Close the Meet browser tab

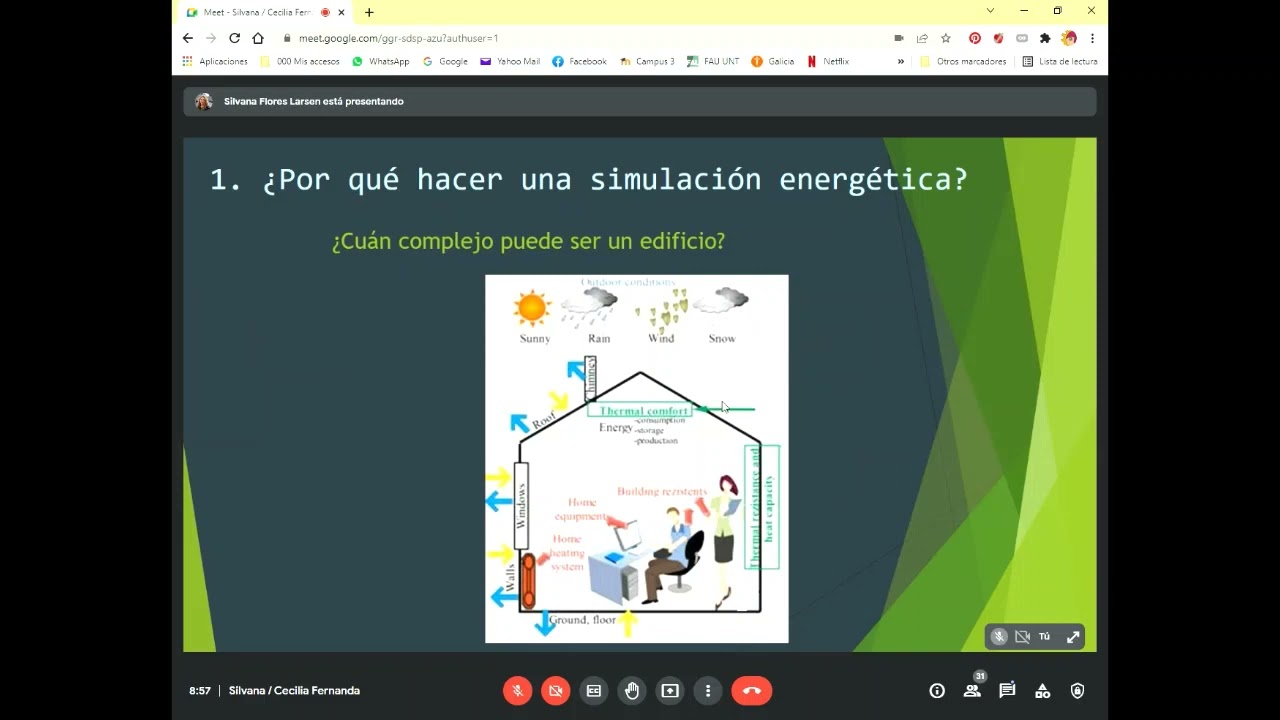pos(343,12)
